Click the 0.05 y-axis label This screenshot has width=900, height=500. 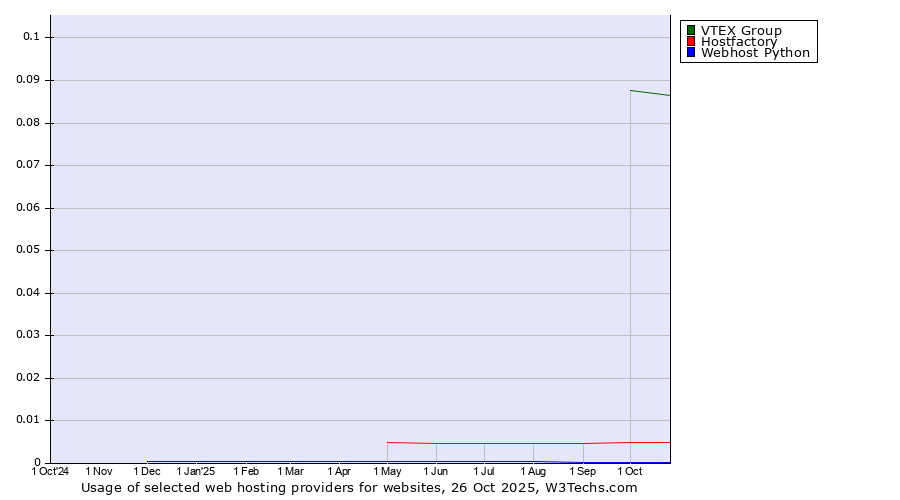point(27,250)
